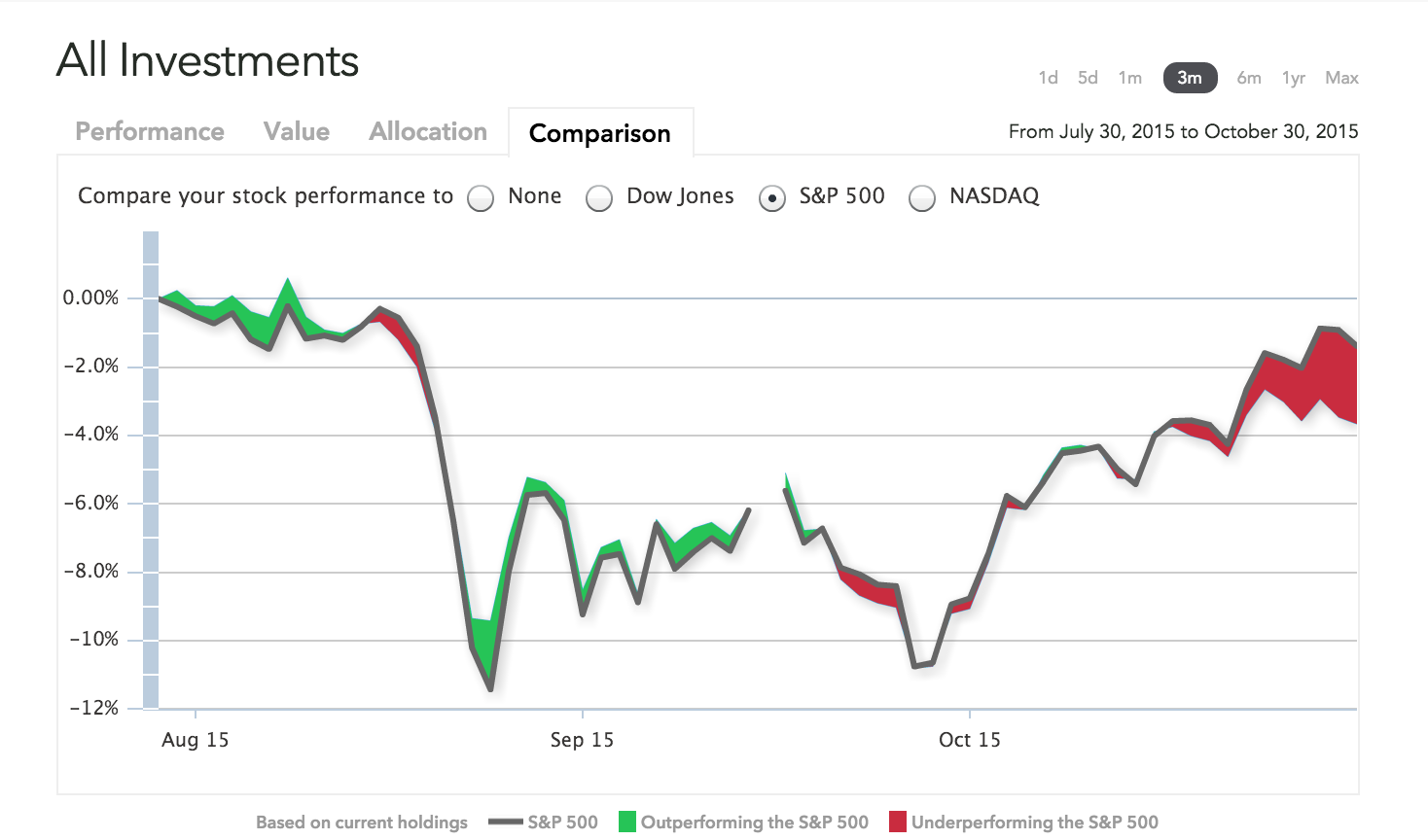Select the 1yr time range

(x=1294, y=78)
